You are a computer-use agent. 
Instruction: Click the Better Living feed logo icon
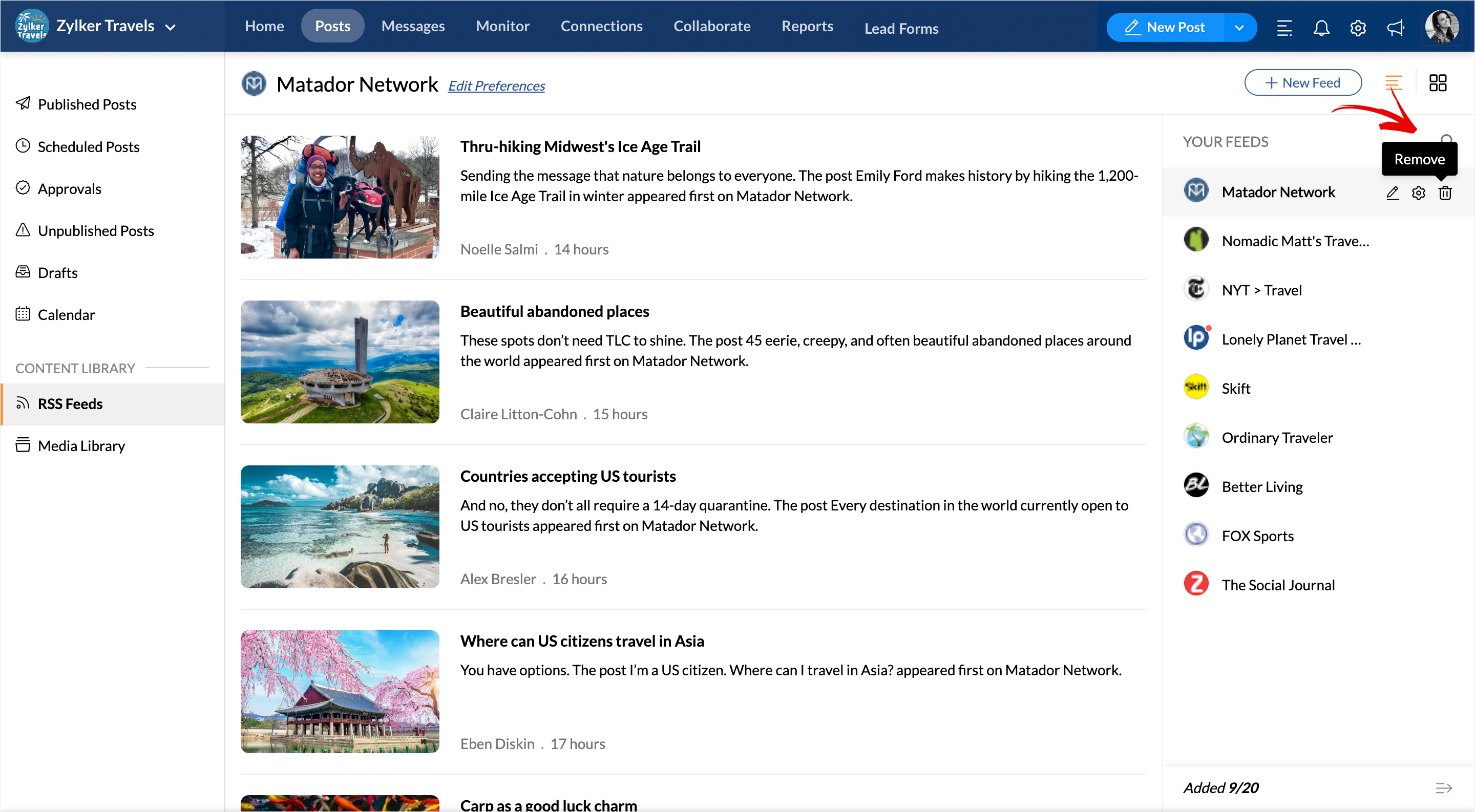point(1195,485)
